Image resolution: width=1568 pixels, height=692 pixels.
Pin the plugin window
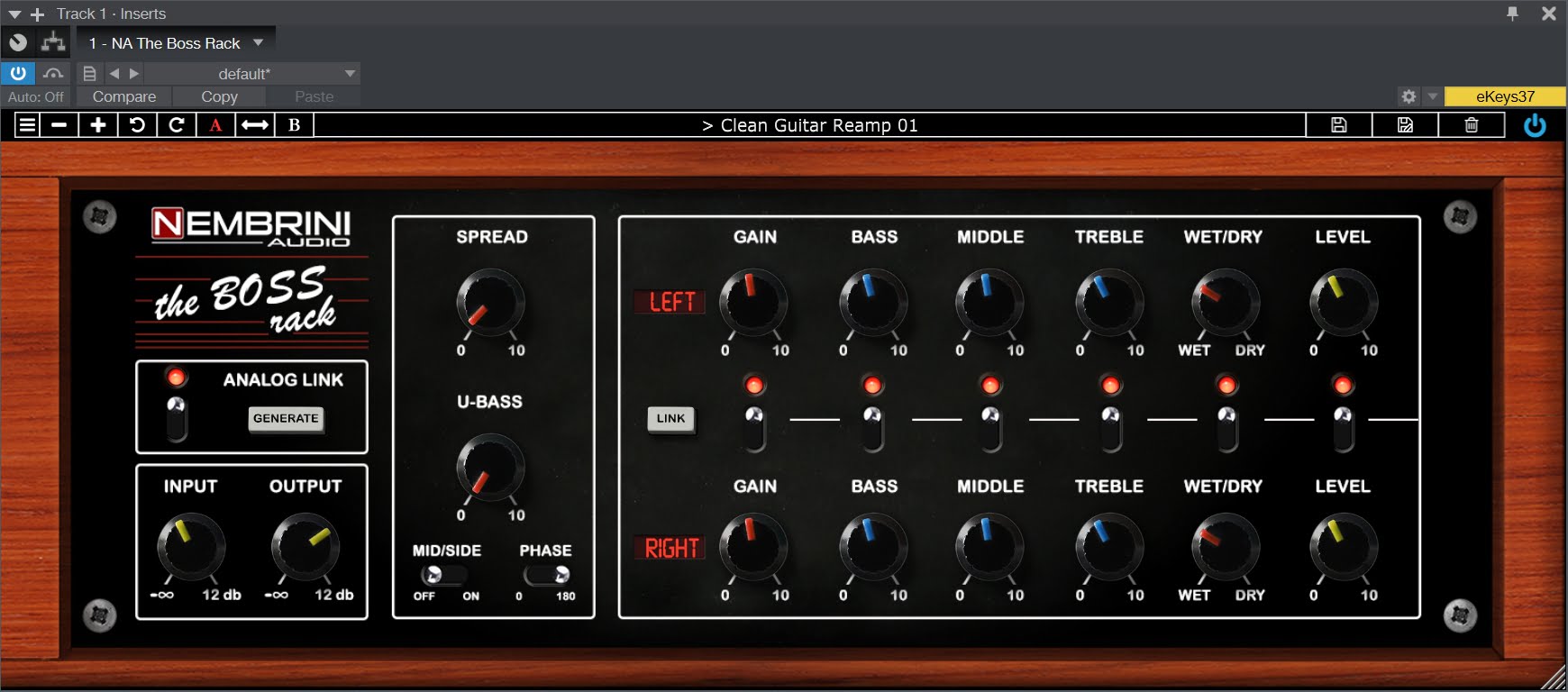point(1512,14)
